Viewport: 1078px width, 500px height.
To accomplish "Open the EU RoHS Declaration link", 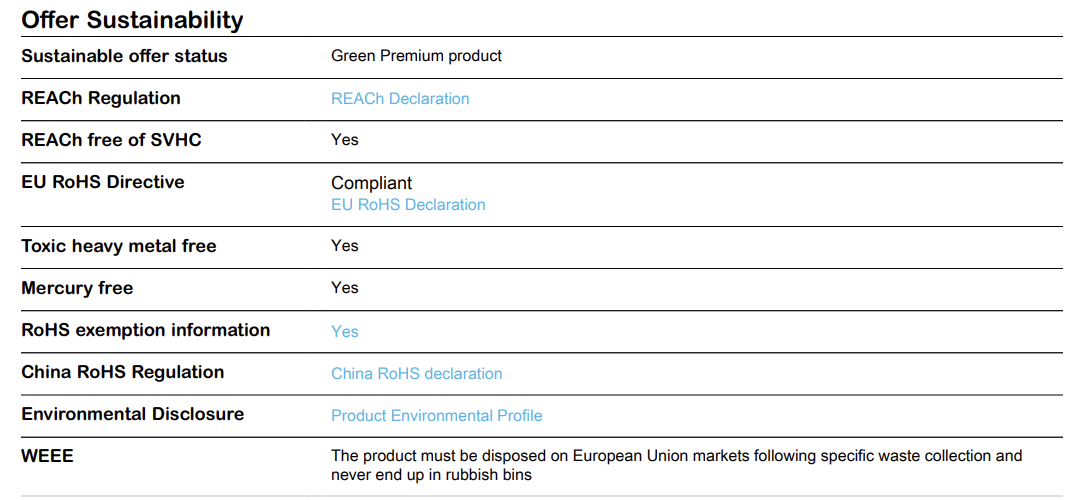I will (408, 204).
